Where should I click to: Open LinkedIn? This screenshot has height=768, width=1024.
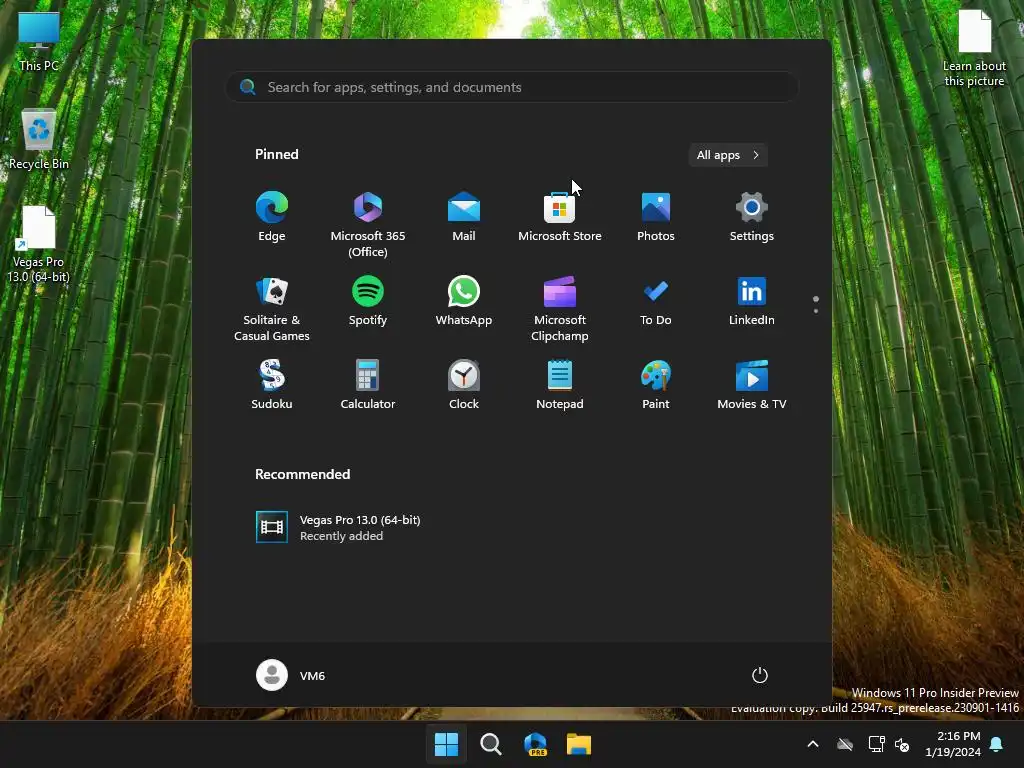752,301
